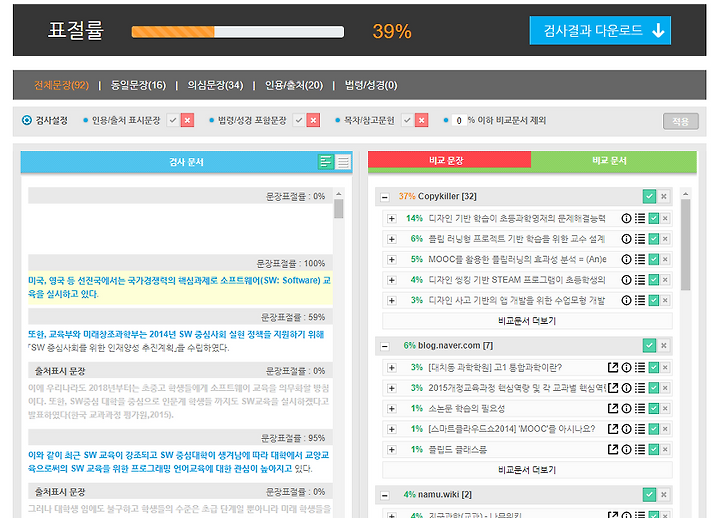This screenshot has width=720, height=518.
Task: Open external link icon for [대치동 과학학원] row
Action: tap(613, 367)
